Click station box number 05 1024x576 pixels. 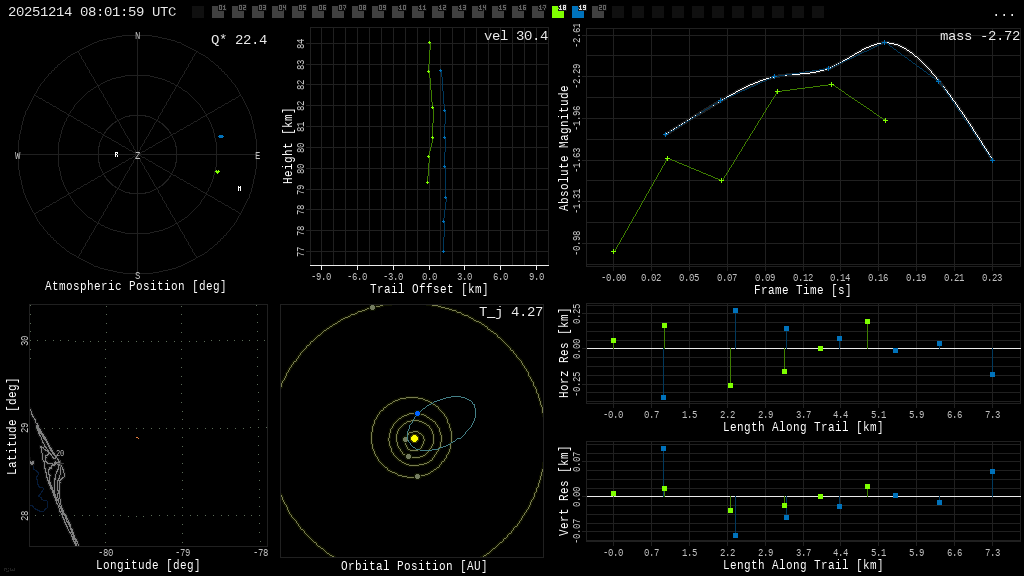(x=298, y=12)
